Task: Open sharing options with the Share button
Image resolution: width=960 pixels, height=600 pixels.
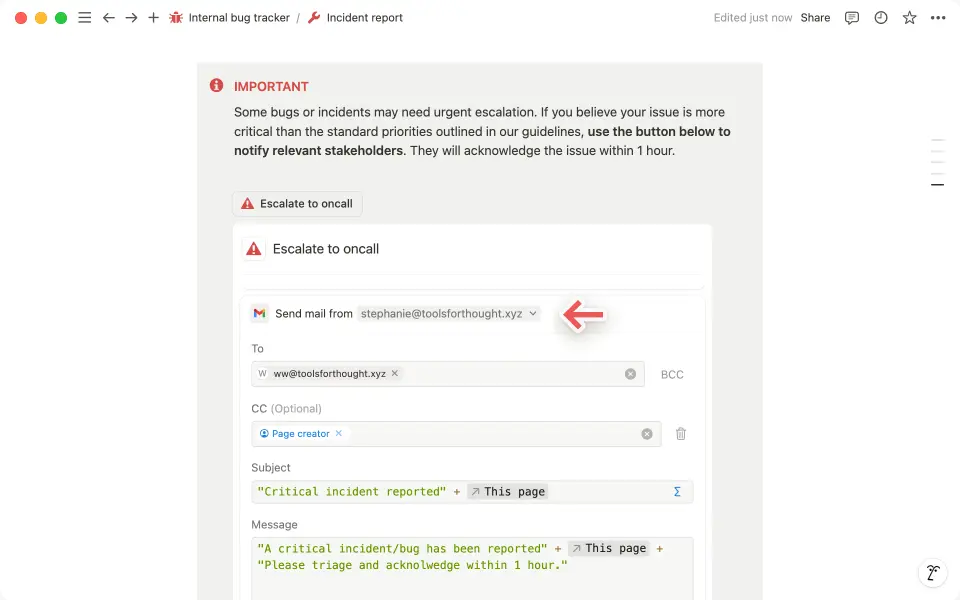Action: click(x=815, y=17)
